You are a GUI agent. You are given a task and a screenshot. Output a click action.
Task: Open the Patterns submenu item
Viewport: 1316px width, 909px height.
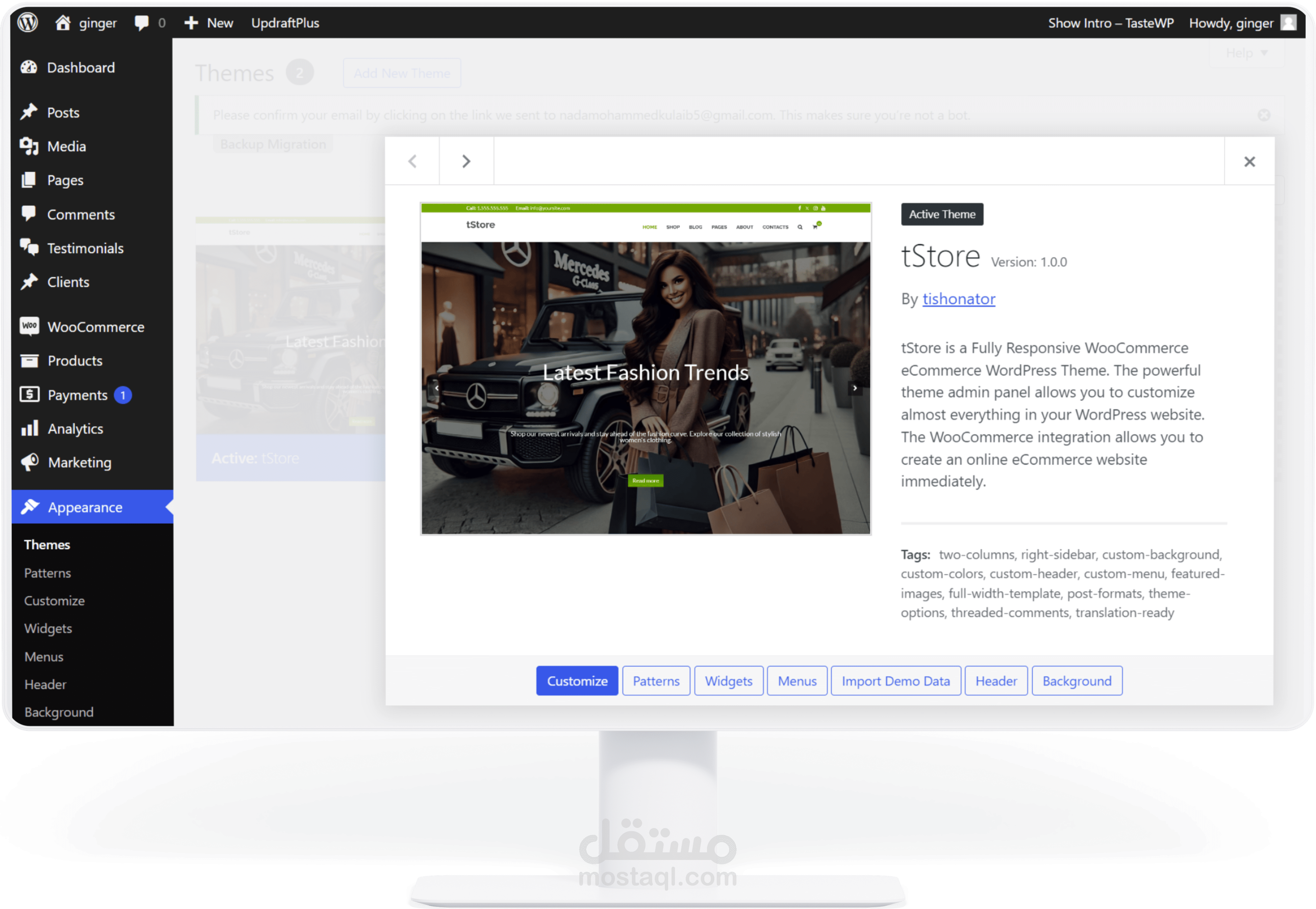click(x=48, y=573)
